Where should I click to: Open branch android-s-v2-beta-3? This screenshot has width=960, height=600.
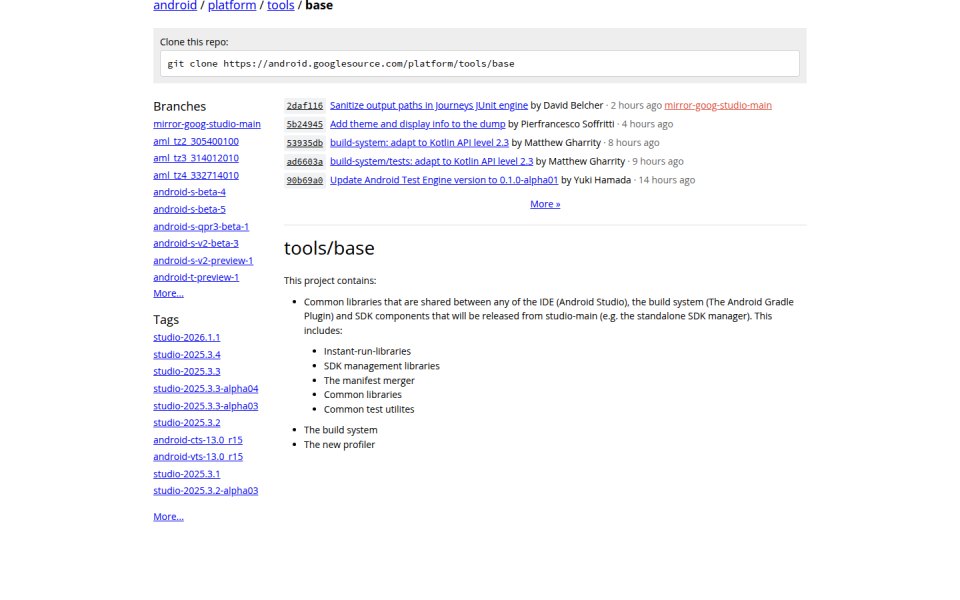pyautogui.click(x=196, y=243)
